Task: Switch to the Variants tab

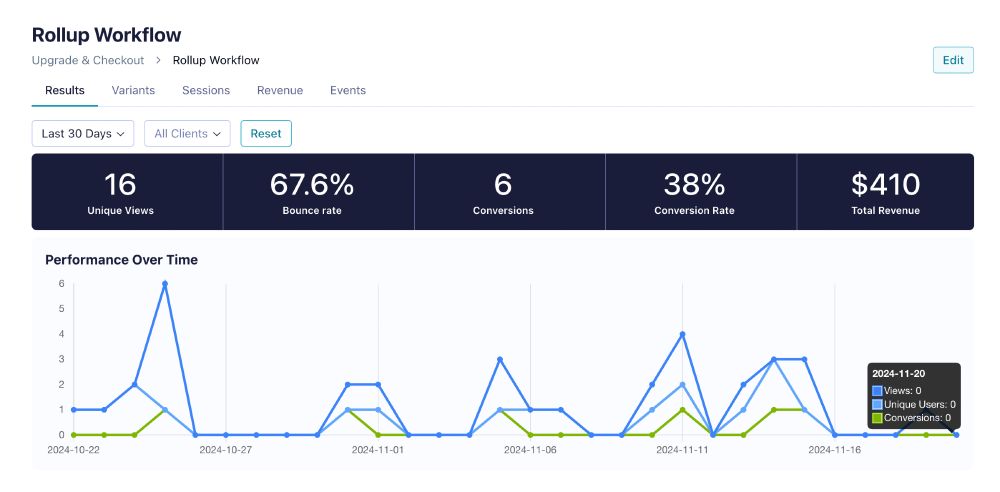Action: pos(133,90)
